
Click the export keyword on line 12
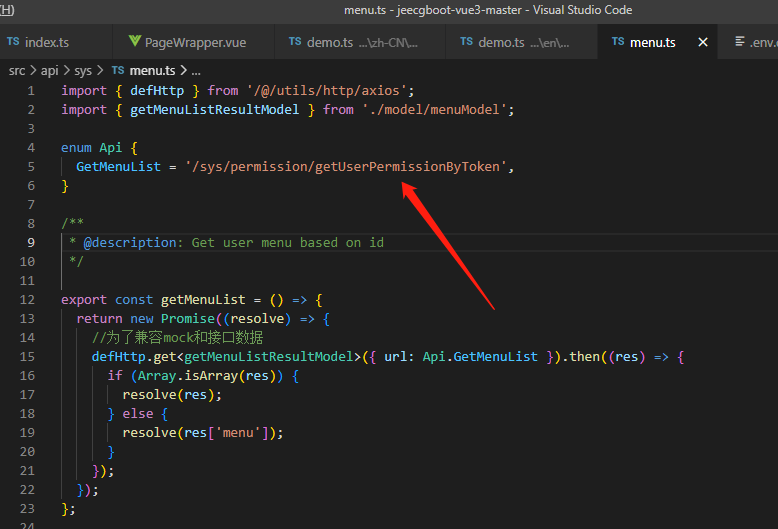[x=84, y=300]
